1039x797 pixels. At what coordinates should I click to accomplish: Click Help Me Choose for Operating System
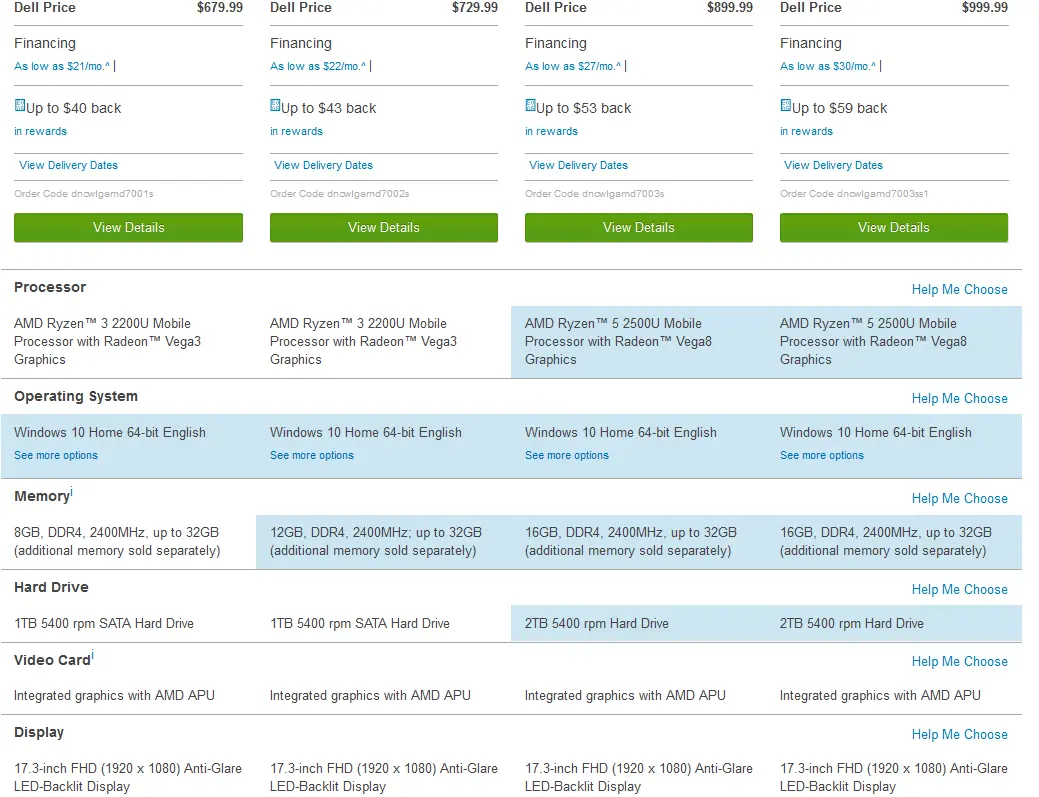pos(959,398)
